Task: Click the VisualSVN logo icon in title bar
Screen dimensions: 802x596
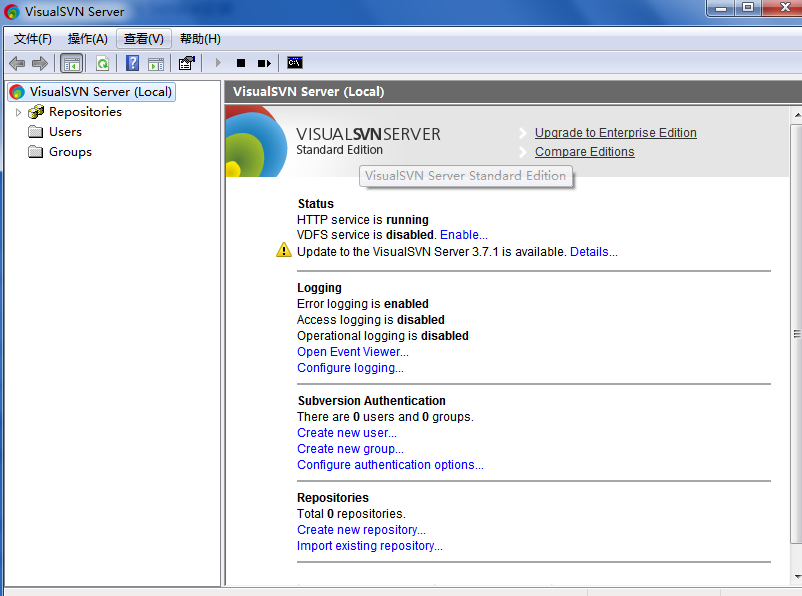Action: 12,12
